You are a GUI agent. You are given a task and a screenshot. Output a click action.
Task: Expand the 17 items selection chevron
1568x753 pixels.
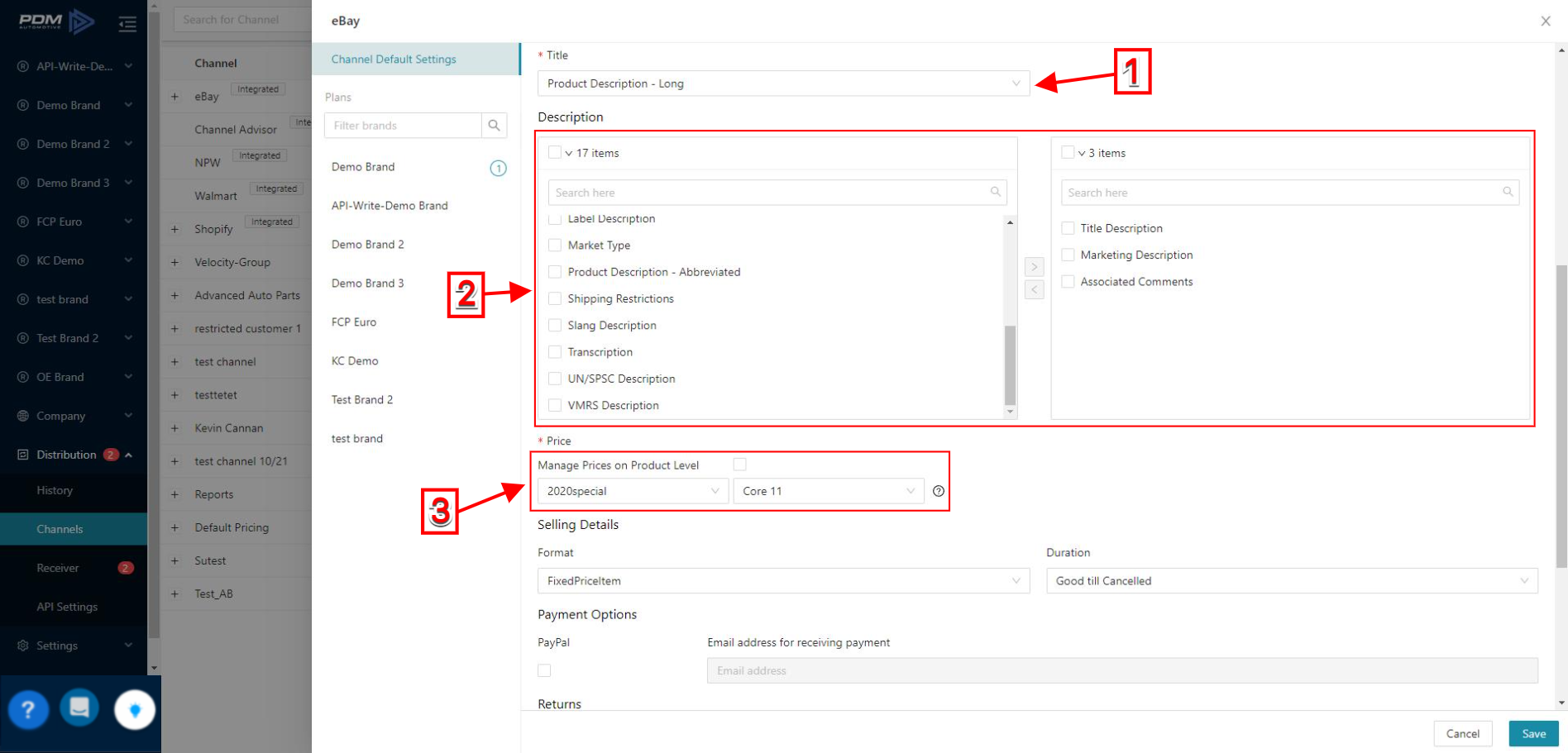[x=569, y=153]
